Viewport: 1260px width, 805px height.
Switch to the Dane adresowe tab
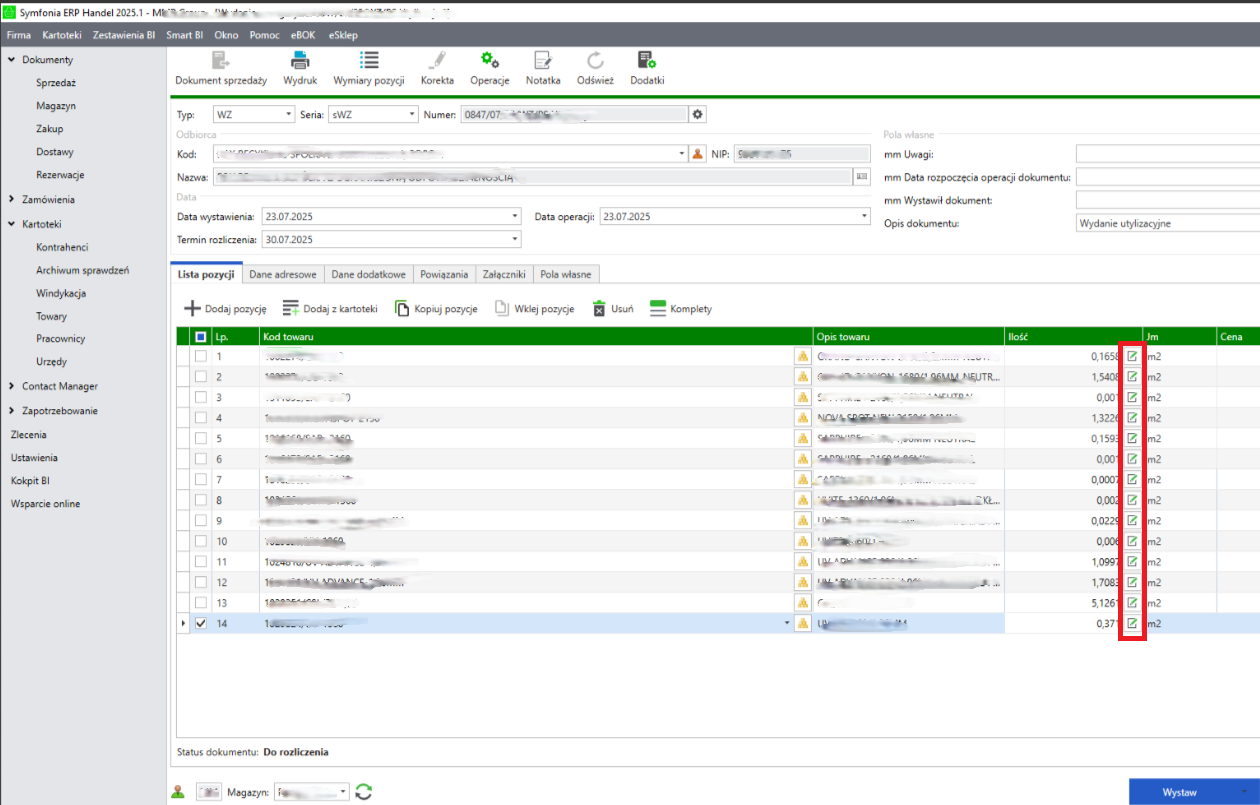click(x=283, y=274)
